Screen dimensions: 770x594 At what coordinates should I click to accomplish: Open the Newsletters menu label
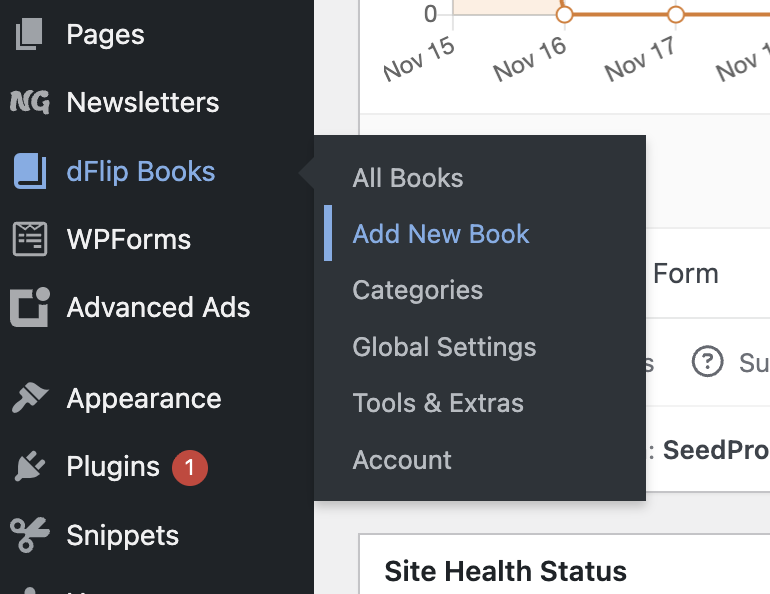pos(143,102)
